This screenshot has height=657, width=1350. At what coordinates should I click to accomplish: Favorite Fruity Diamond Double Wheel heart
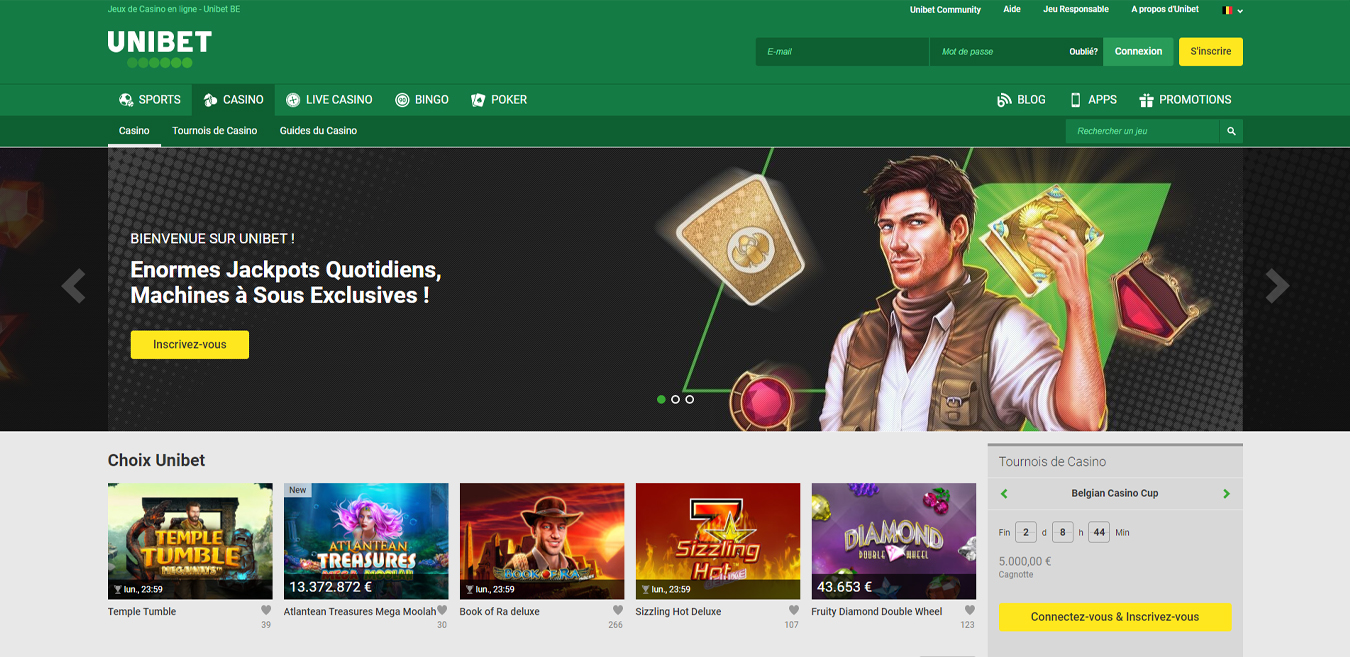pyautogui.click(x=970, y=611)
